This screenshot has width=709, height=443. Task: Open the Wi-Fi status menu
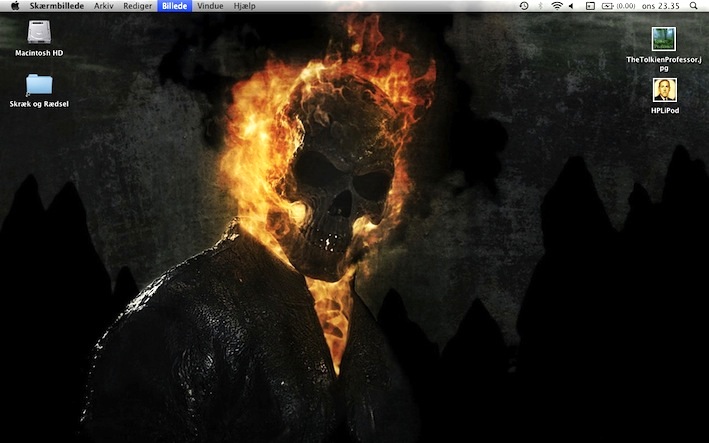click(557, 6)
